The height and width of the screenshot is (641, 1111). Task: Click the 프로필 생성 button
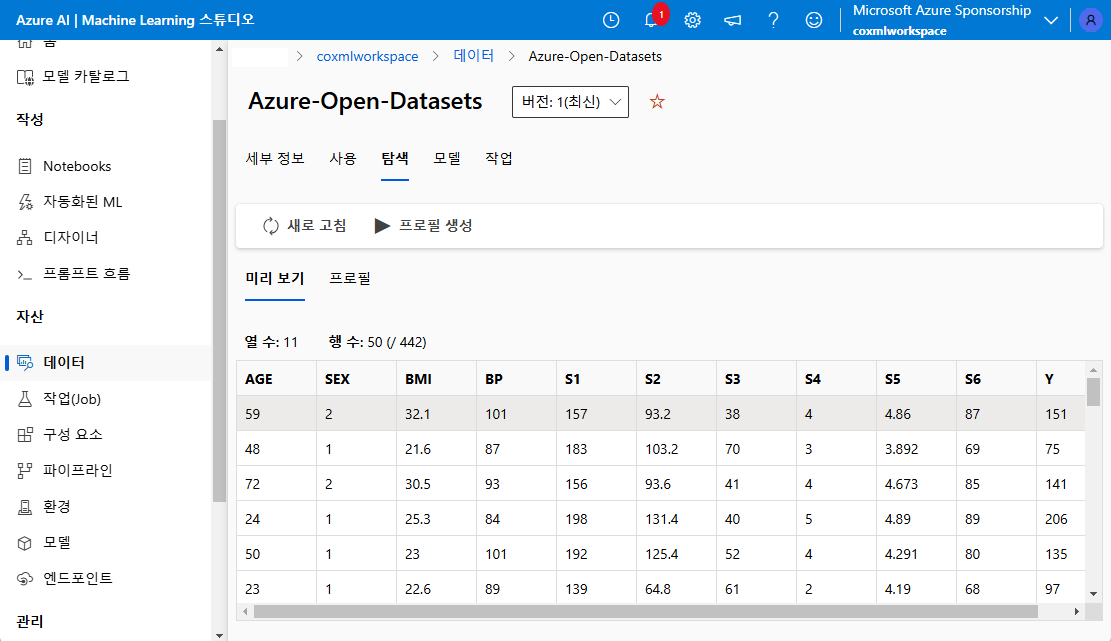(423, 226)
